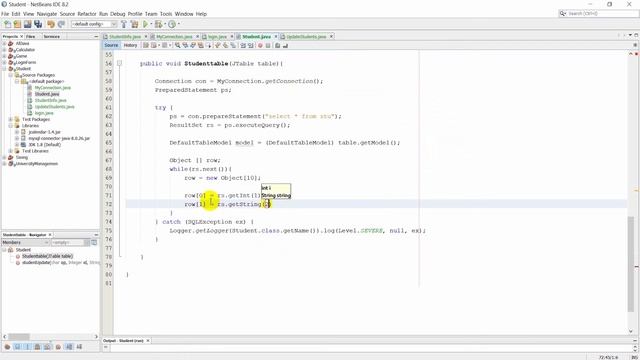Minimize the Projects panel
640x360 pixels.
point(96,36)
